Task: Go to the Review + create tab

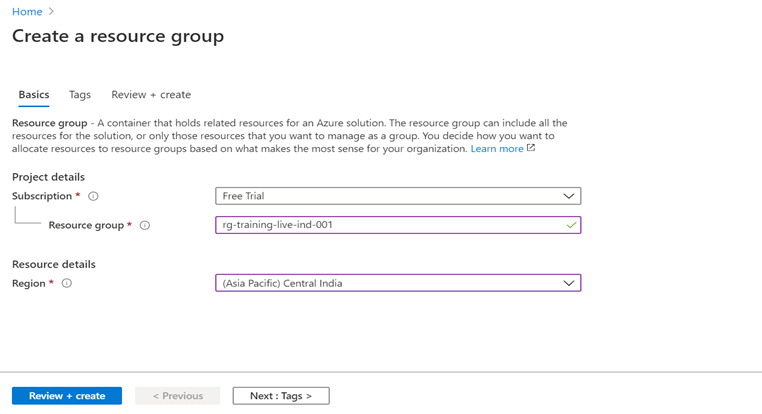Action: [x=151, y=95]
